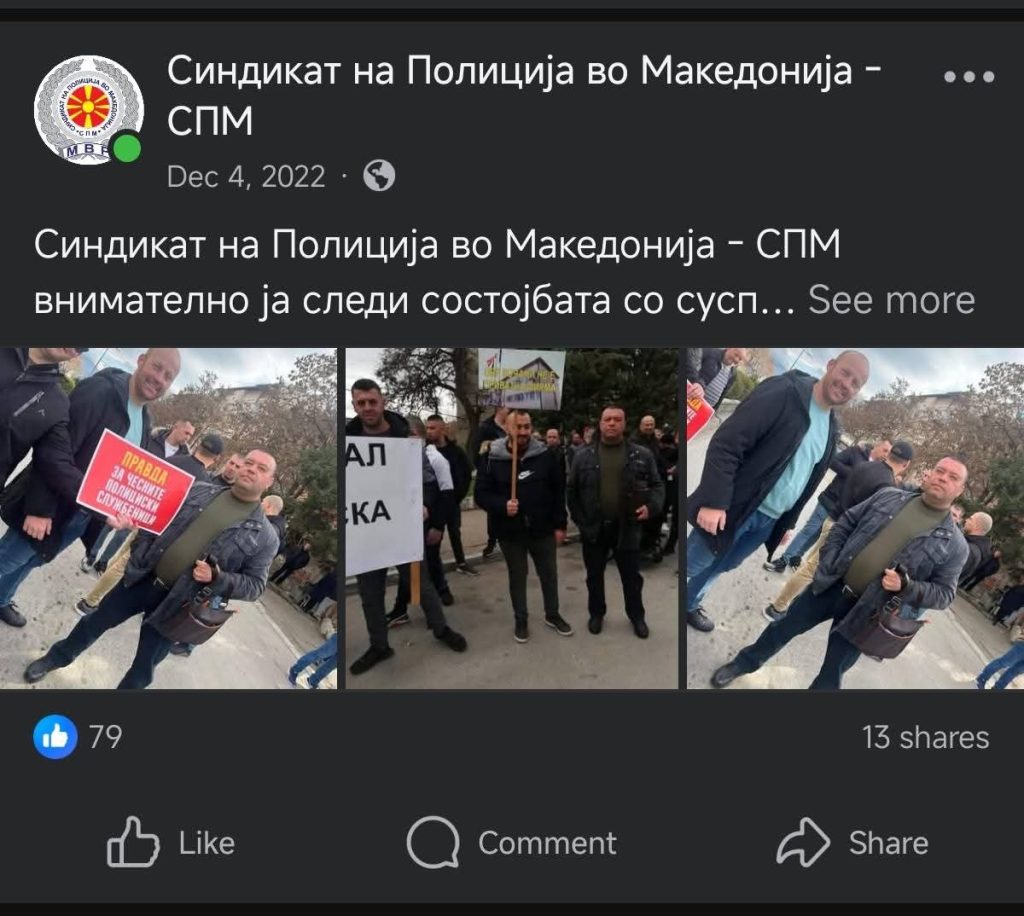
Task: Expand post text with See more
Action: click(891, 300)
